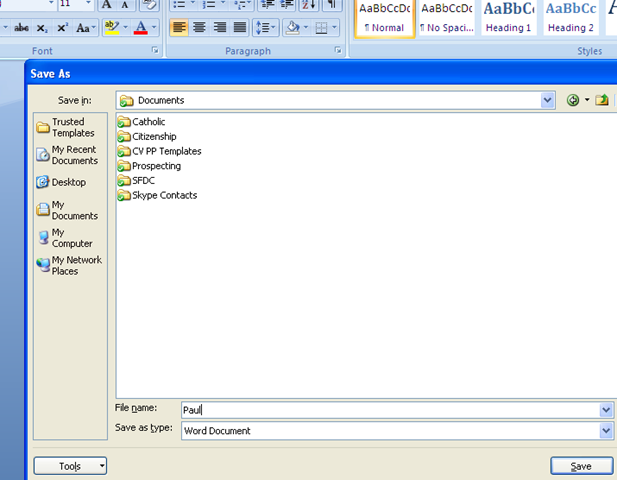617x480 pixels.
Task: Apply yellow text highlight color
Action: [x=112, y=28]
